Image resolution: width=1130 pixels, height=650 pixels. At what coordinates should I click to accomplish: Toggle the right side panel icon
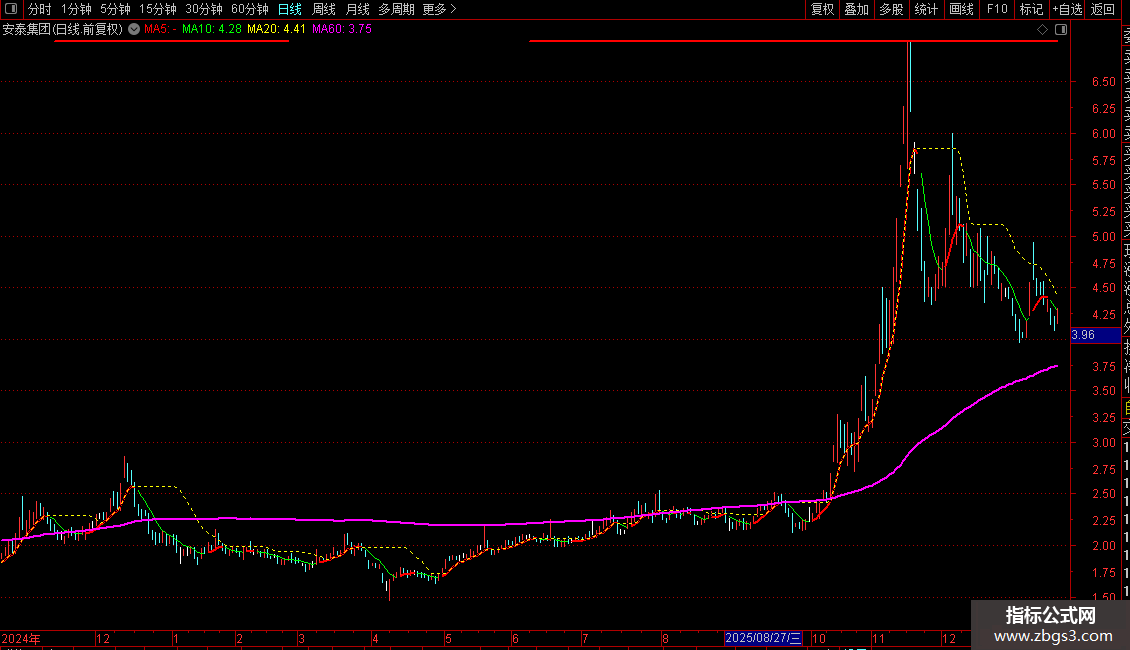pos(1061,30)
